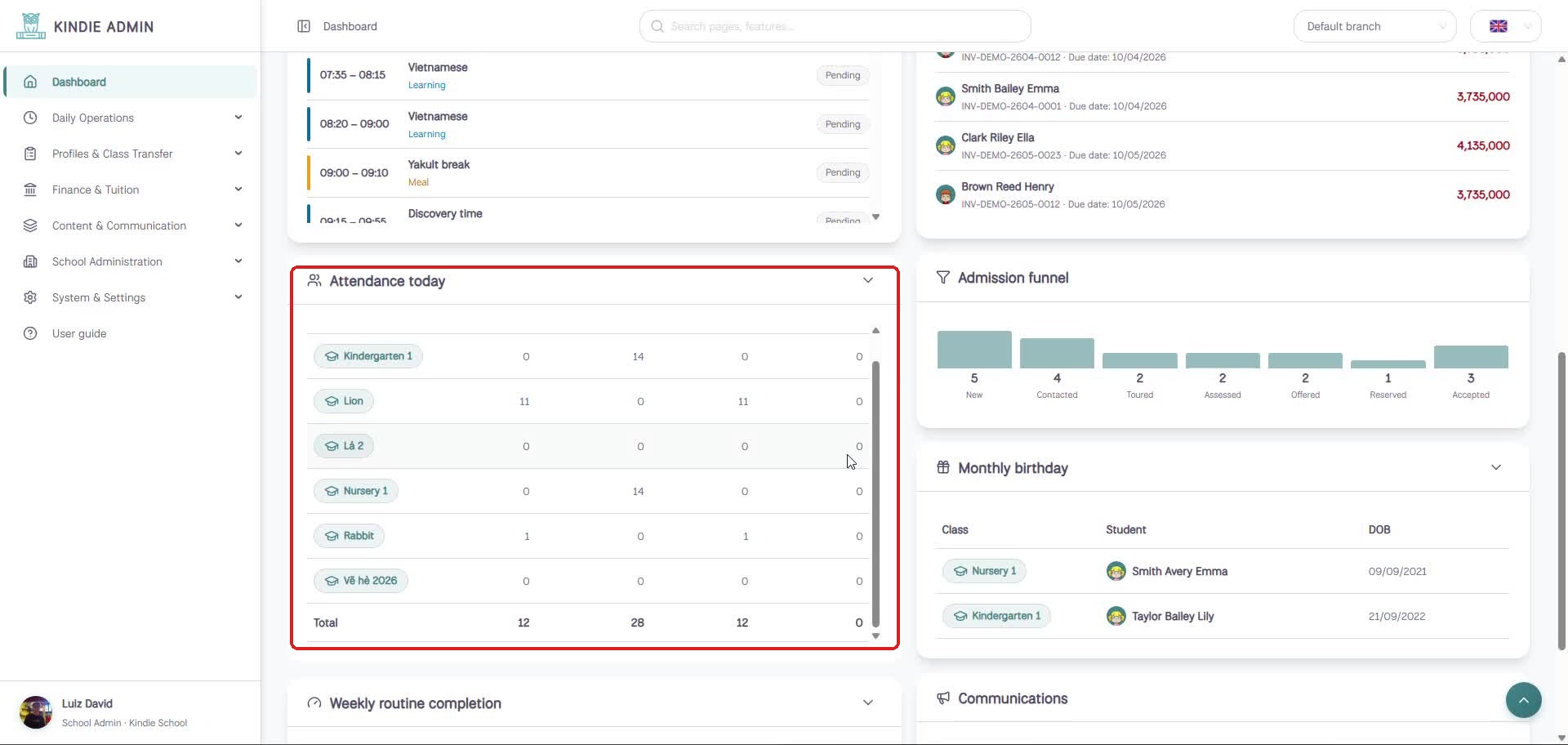Screen dimensions: 1568x745
Task: Click Brown Reed Henry invoice row
Action: pos(1223,194)
